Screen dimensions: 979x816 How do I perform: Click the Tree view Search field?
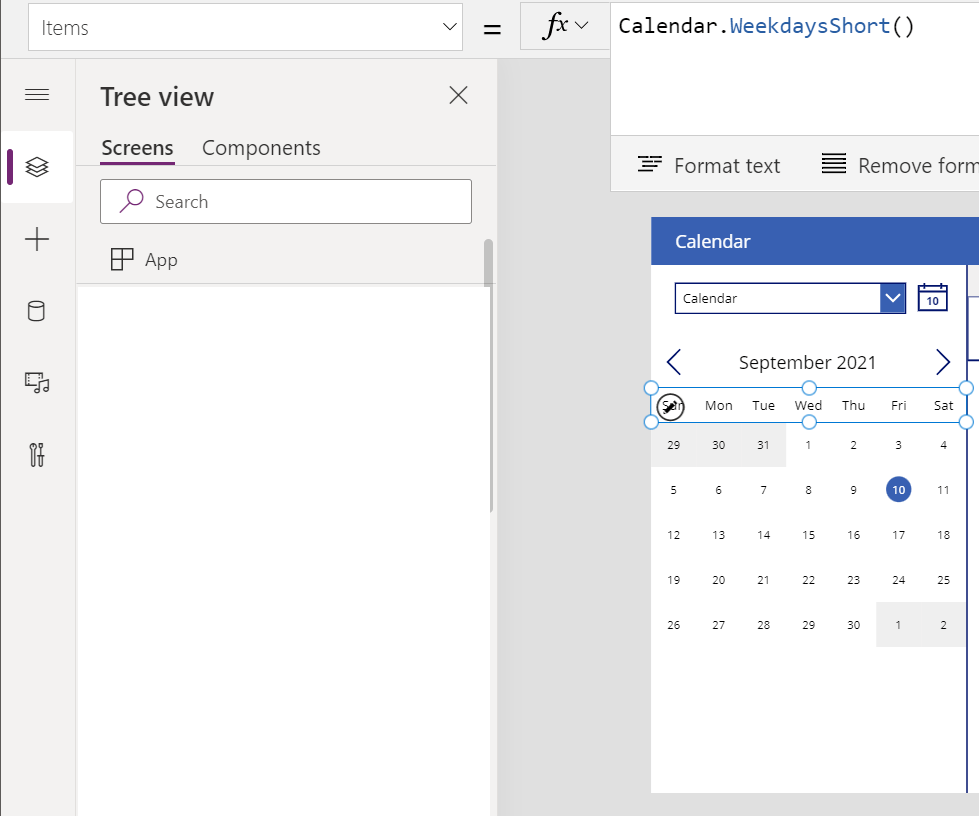286,202
